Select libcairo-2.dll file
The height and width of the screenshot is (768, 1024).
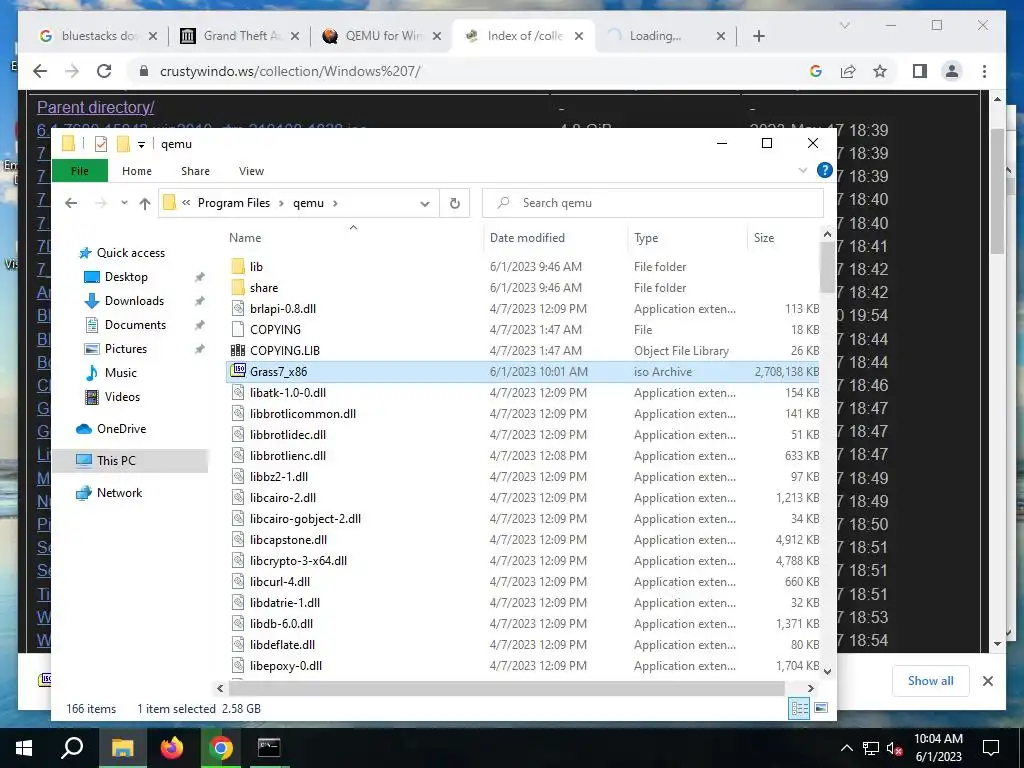pyautogui.click(x=283, y=498)
